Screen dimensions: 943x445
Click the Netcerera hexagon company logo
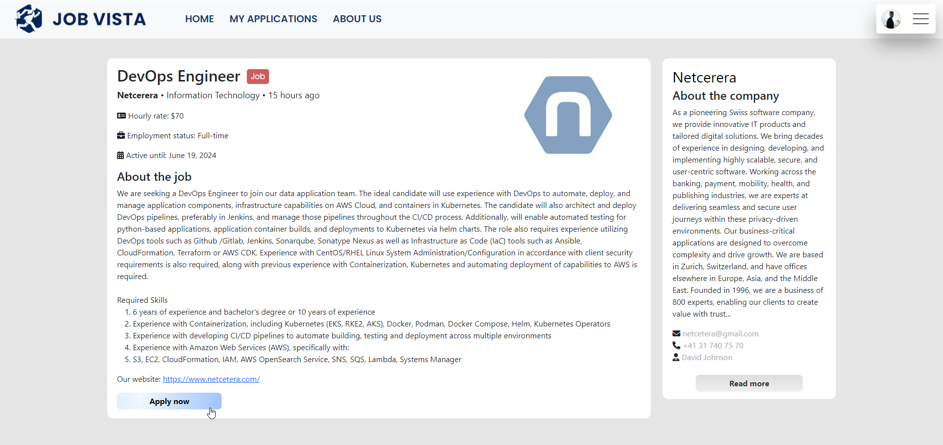coord(567,115)
